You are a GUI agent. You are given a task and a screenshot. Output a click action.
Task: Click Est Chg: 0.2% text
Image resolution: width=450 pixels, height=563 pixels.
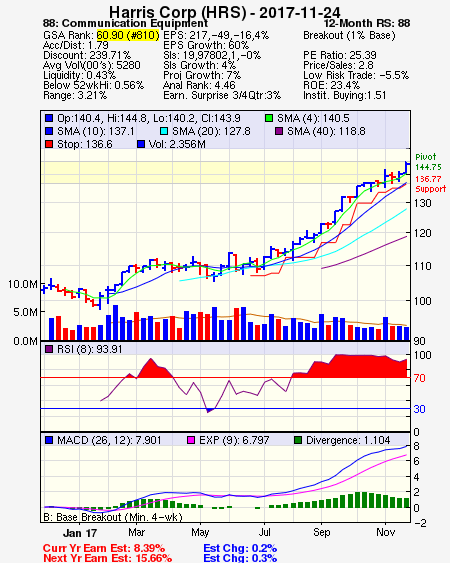pos(240,548)
